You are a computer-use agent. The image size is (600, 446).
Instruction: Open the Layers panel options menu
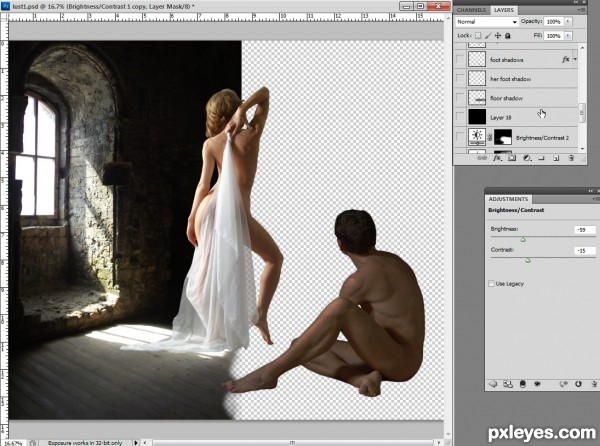[582, 10]
